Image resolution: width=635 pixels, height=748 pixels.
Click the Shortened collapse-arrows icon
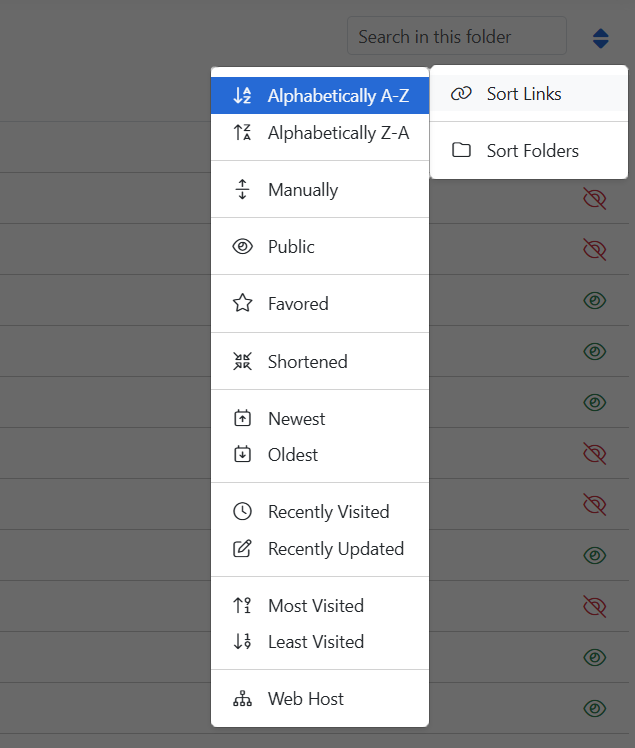point(242,361)
